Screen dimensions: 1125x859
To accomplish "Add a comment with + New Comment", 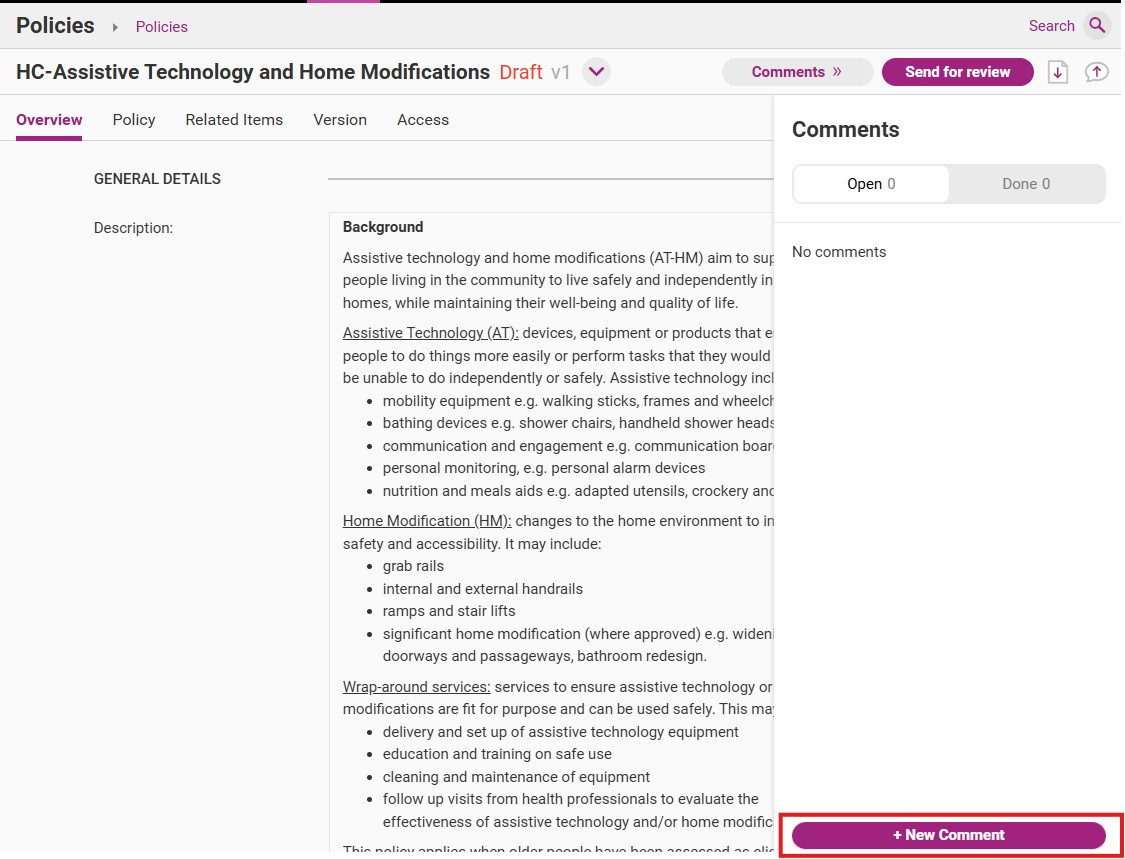I will (949, 835).
